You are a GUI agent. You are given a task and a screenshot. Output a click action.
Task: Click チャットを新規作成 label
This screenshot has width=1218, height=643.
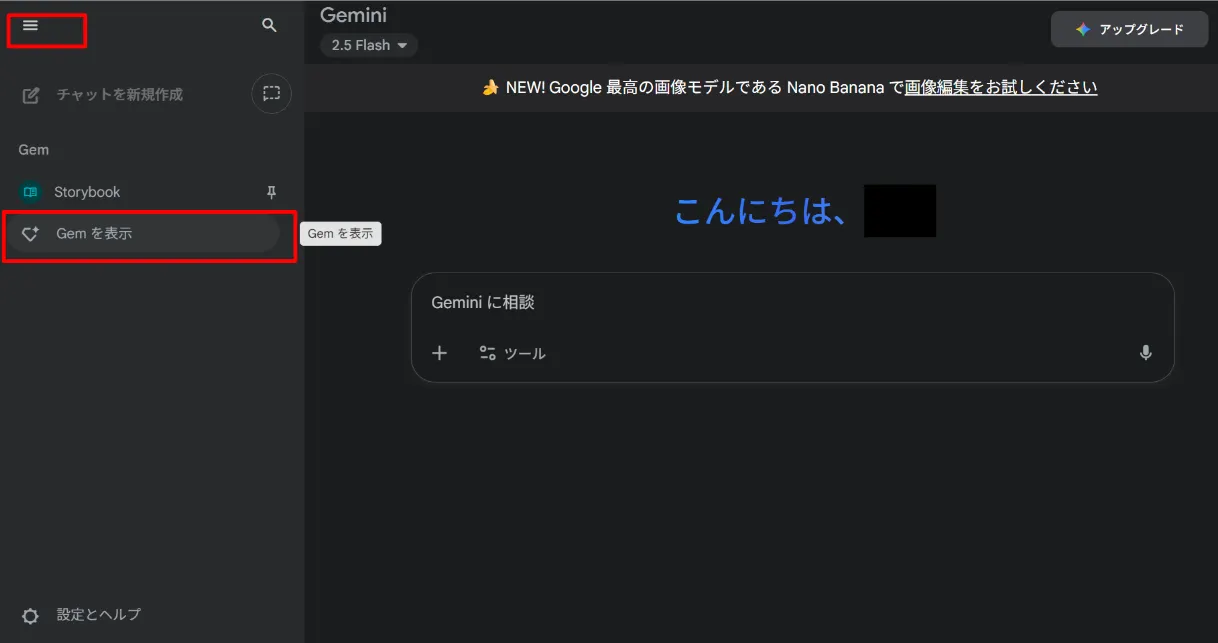click(x=119, y=95)
